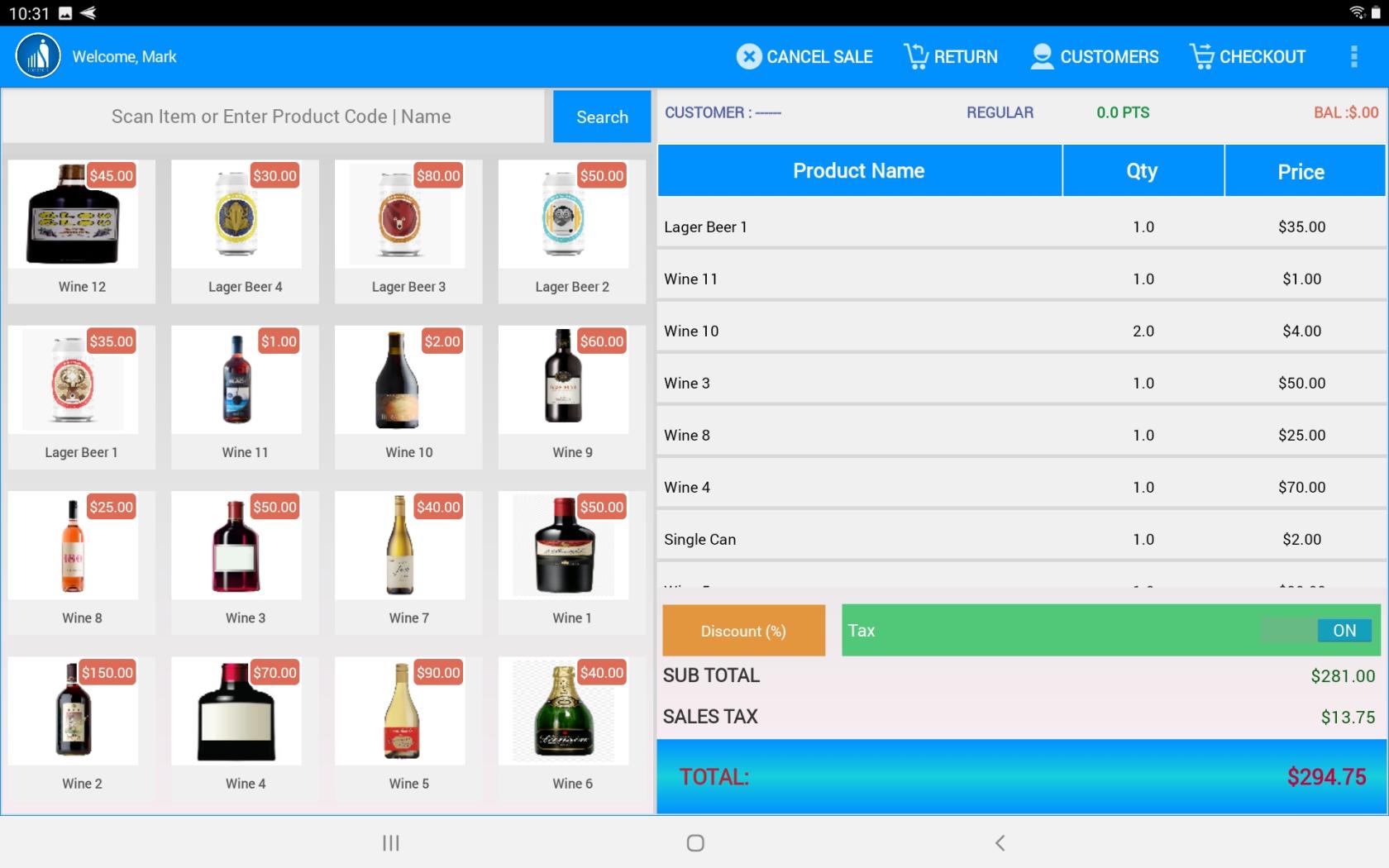The image size is (1389, 868).
Task: Select the Qty column header
Action: click(x=1142, y=170)
